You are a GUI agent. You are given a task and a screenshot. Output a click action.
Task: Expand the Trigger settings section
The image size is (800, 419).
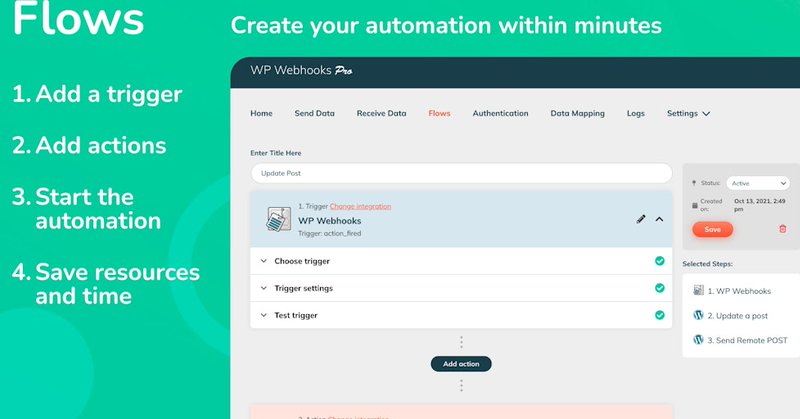[x=461, y=288]
